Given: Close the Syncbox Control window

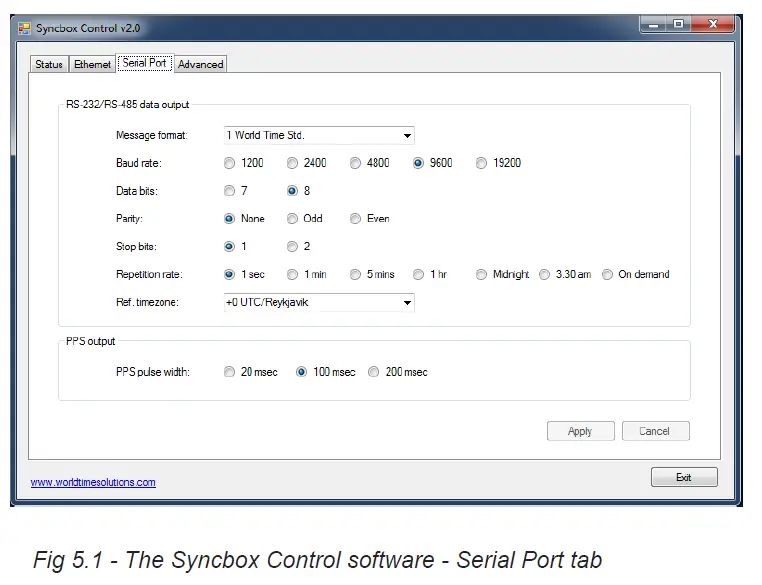Looking at the screenshot, I should tap(713, 24).
